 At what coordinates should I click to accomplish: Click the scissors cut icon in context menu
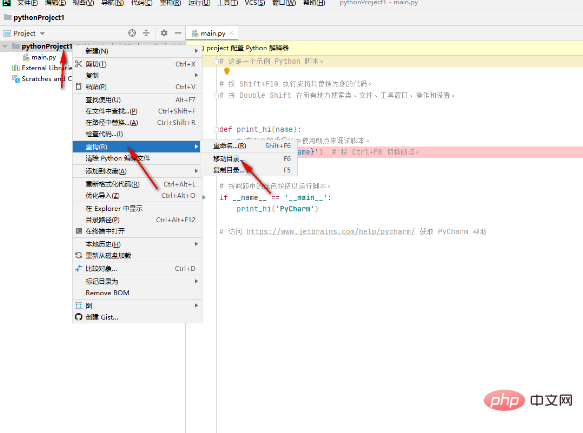78,64
